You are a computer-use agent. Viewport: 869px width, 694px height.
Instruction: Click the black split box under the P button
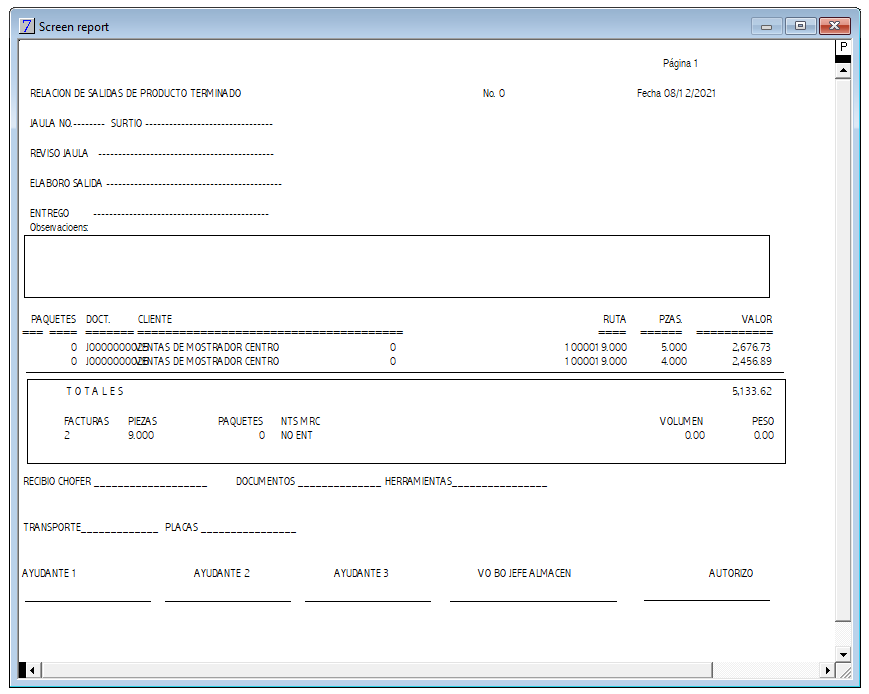[843, 59]
